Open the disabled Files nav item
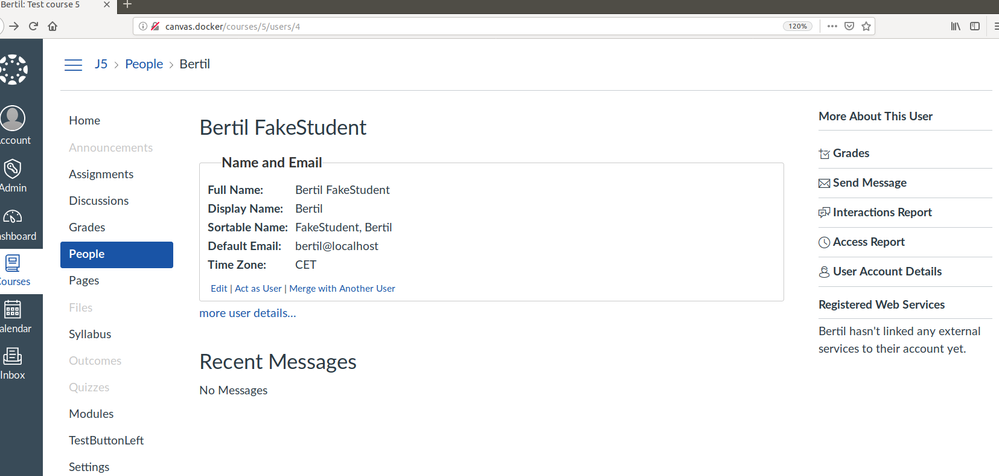This screenshot has height=476, width=999. tap(81, 308)
